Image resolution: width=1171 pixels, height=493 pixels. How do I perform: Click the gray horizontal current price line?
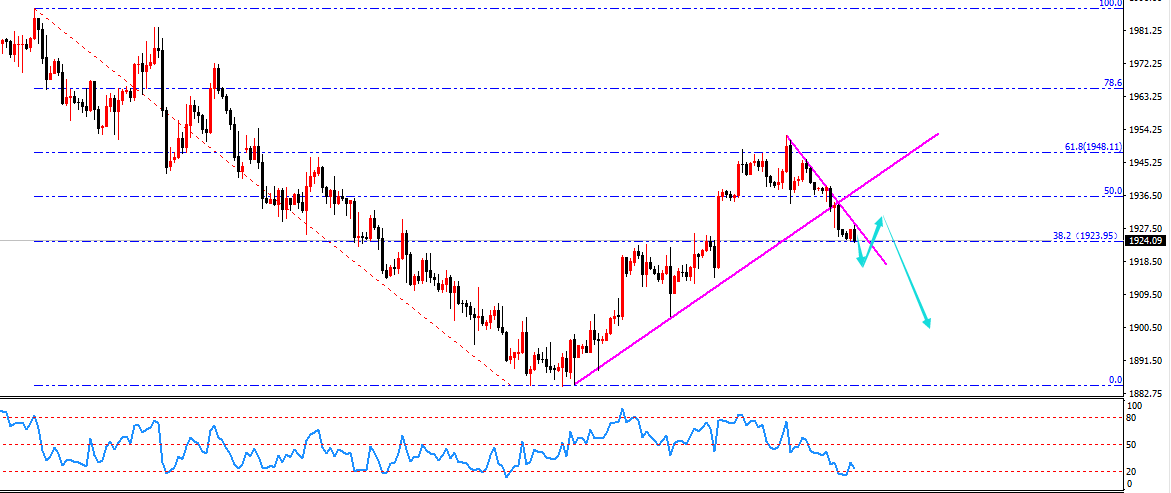point(300,241)
